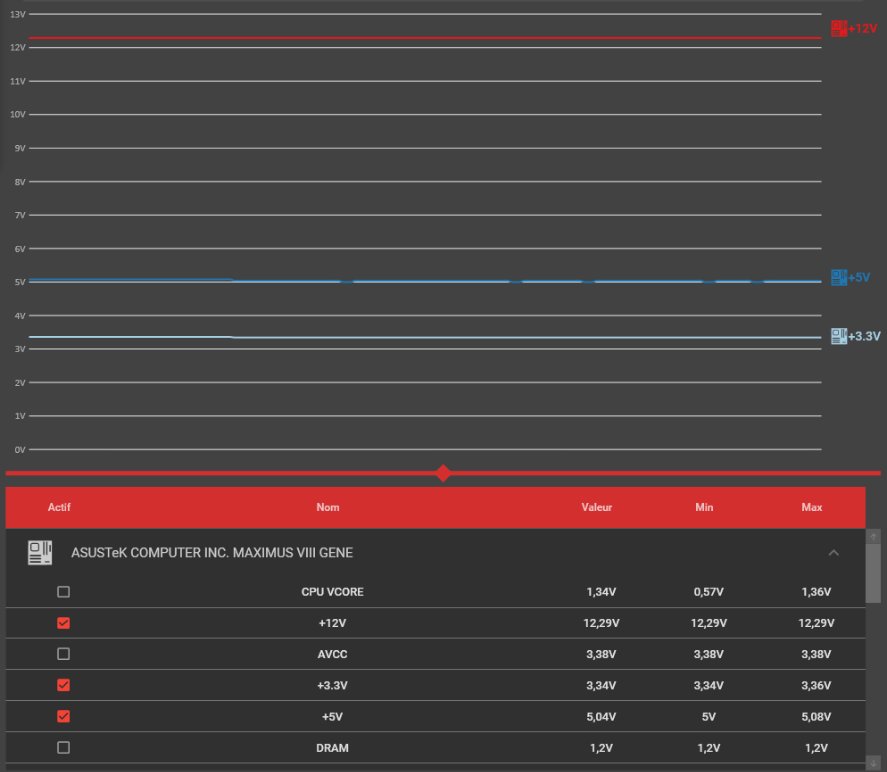This screenshot has height=772, width=887.
Task: Select the Valeur column header
Action: (597, 507)
